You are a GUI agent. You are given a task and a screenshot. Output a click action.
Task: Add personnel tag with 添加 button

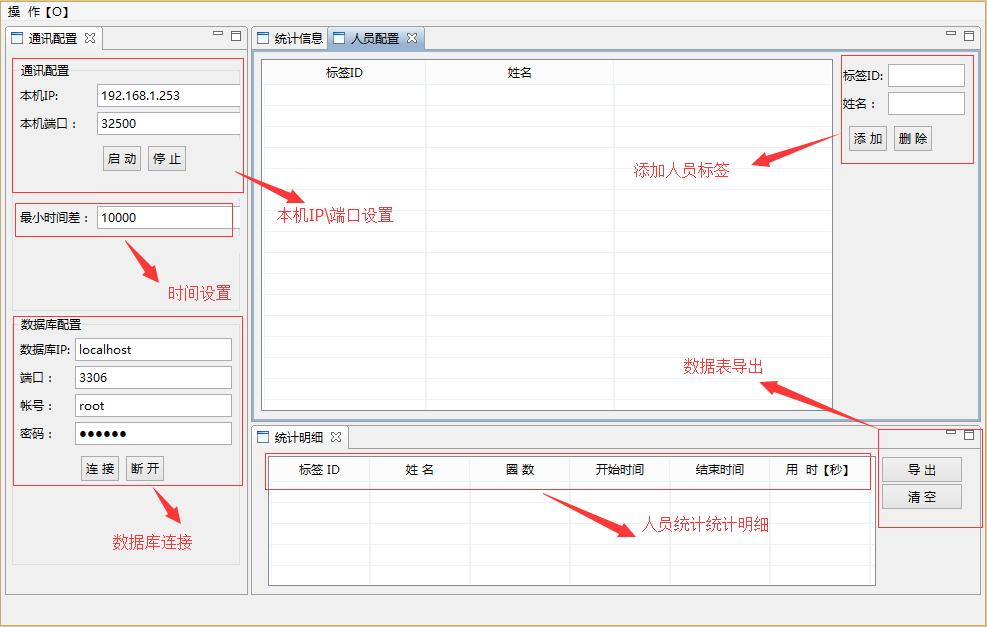(x=868, y=138)
